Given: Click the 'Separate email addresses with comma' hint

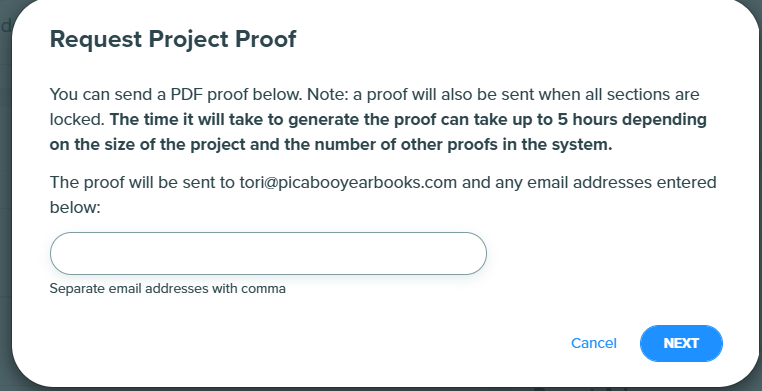Looking at the screenshot, I should 168,289.
